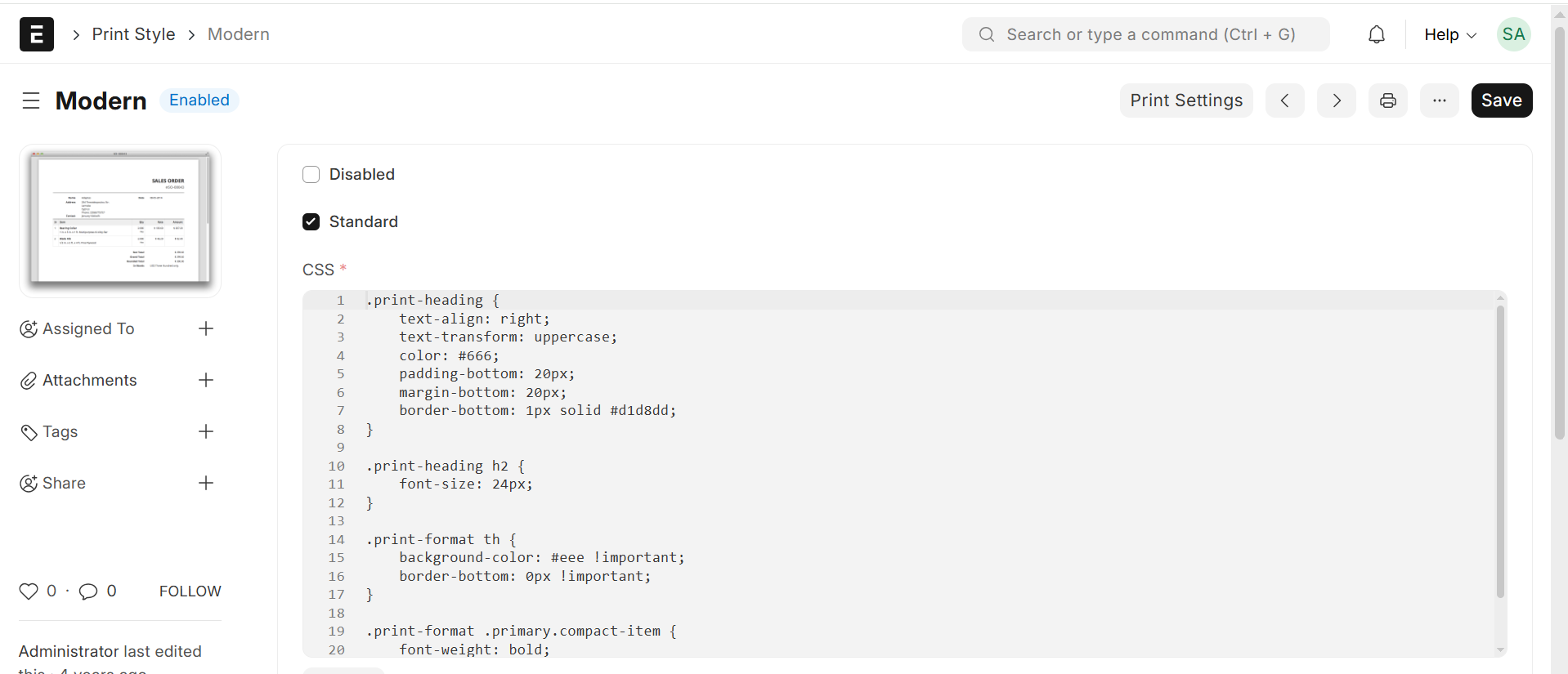This screenshot has width=1568, height=674.
Task: Click the search or command bar
Action: click(1145, 34)
